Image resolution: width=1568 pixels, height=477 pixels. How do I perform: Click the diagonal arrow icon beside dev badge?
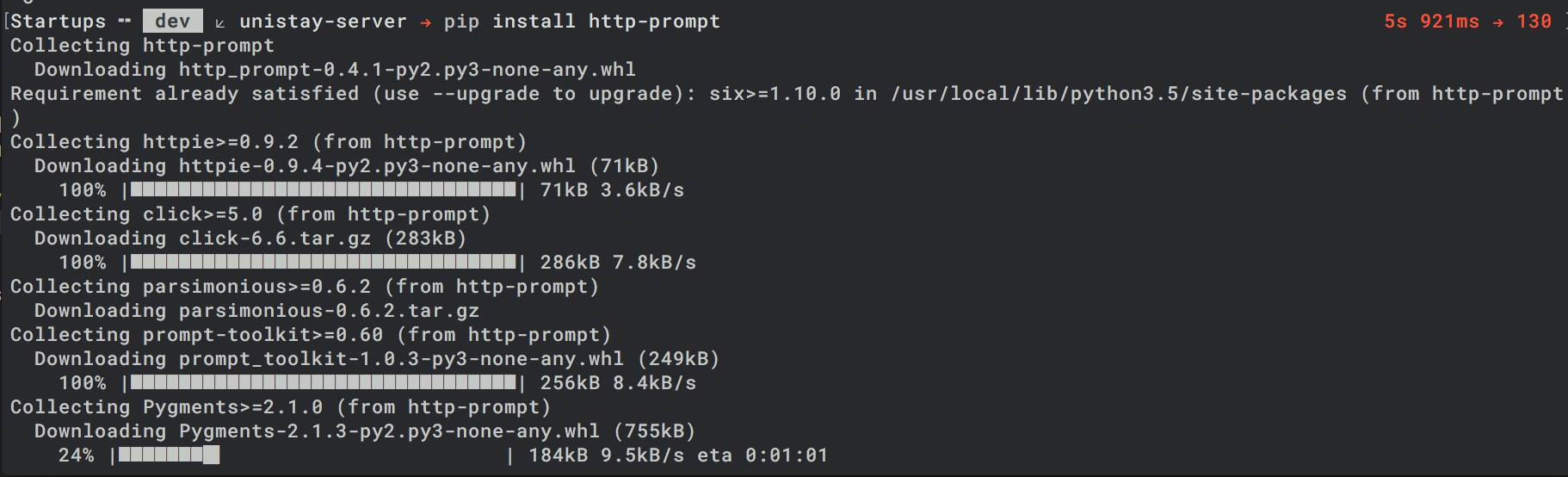click(220, 22)
